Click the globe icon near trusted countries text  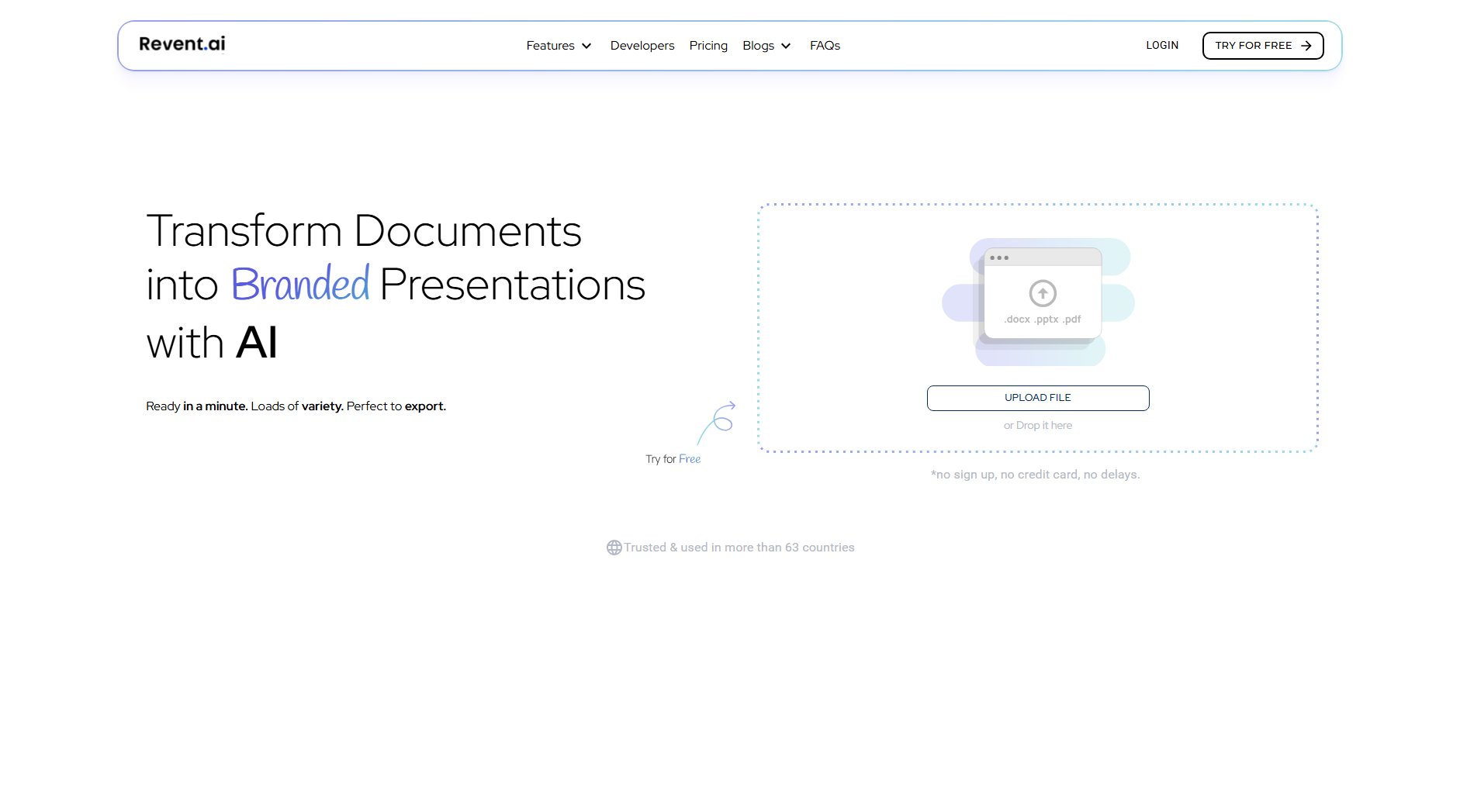click(614, 547)
